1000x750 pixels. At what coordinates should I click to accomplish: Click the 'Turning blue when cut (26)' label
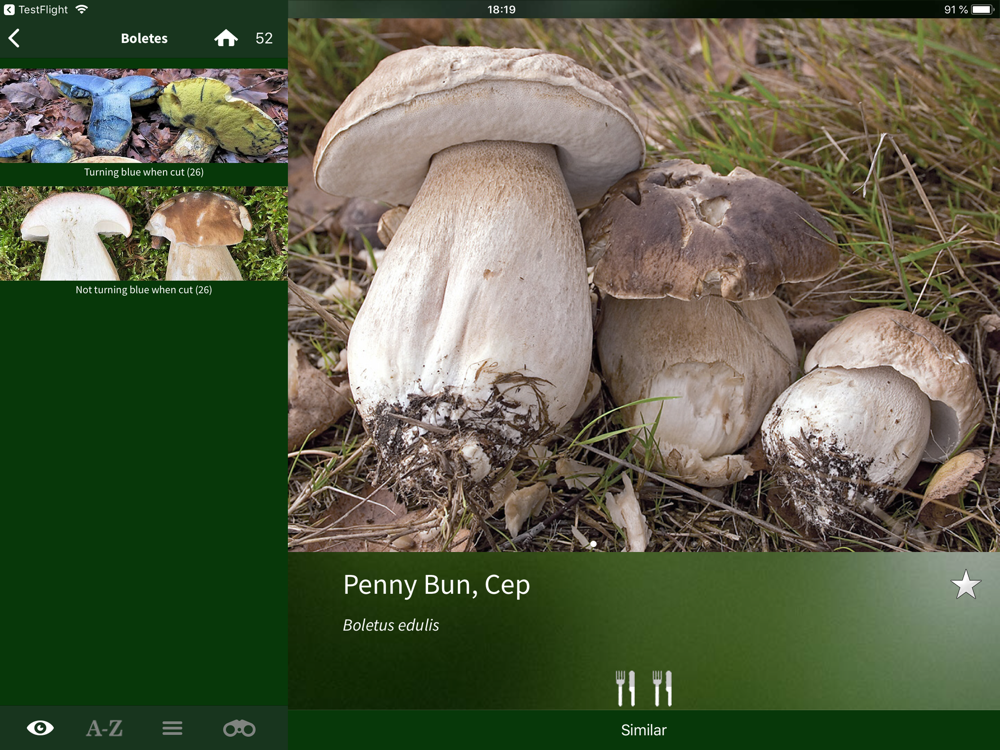pyautogui.click(x=143, y=172)
